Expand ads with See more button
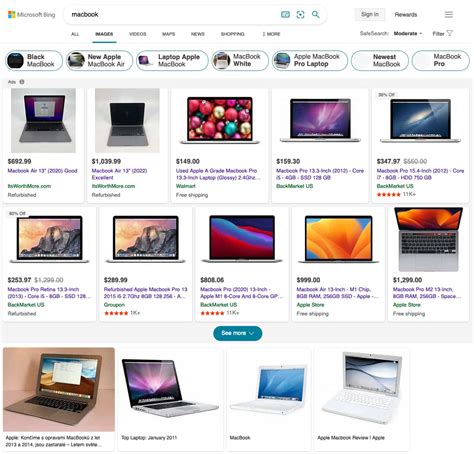The image size is (474, 454). 237,333
